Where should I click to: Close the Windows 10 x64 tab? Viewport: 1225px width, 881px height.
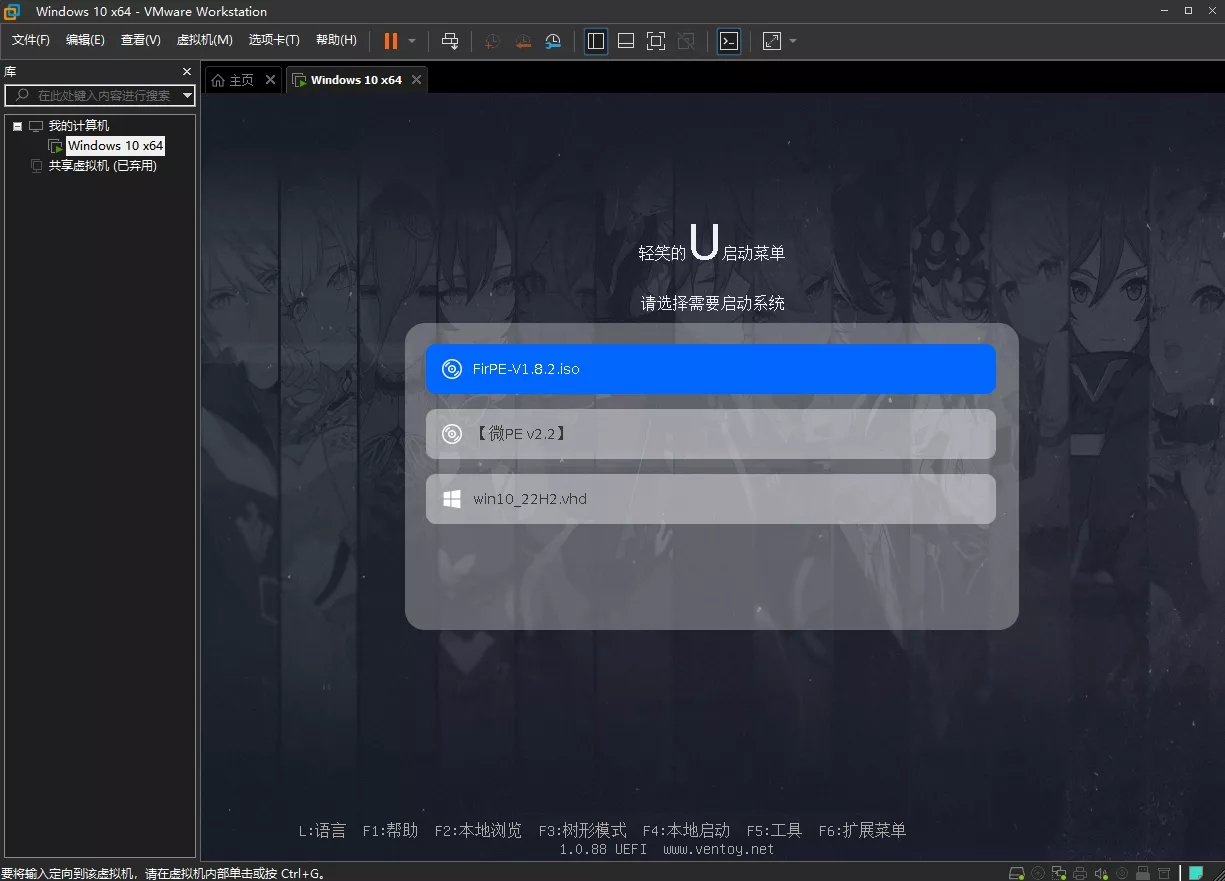(416, 80)
